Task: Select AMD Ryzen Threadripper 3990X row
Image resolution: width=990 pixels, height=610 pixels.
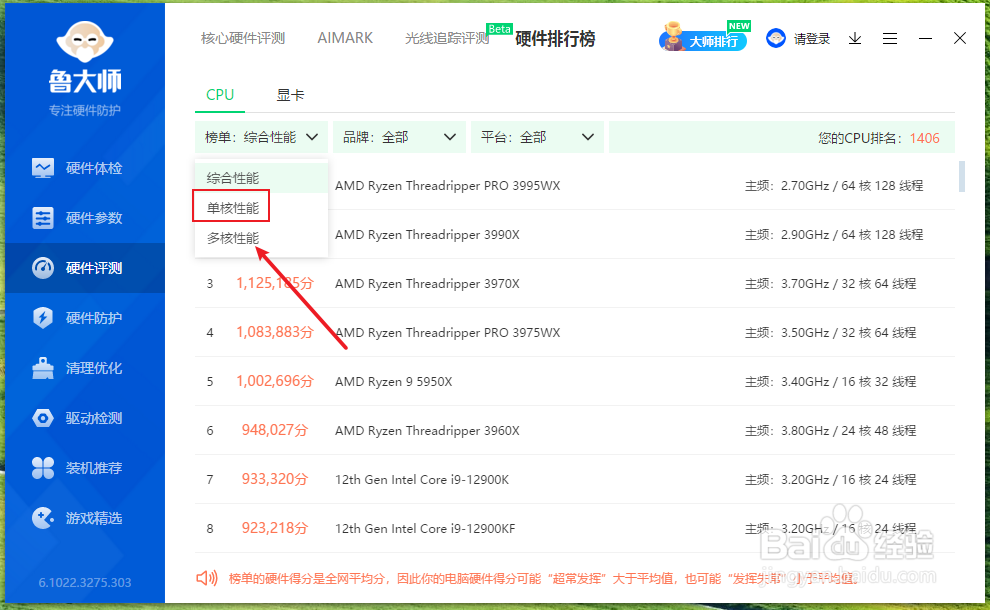Action: pos(575,234)
